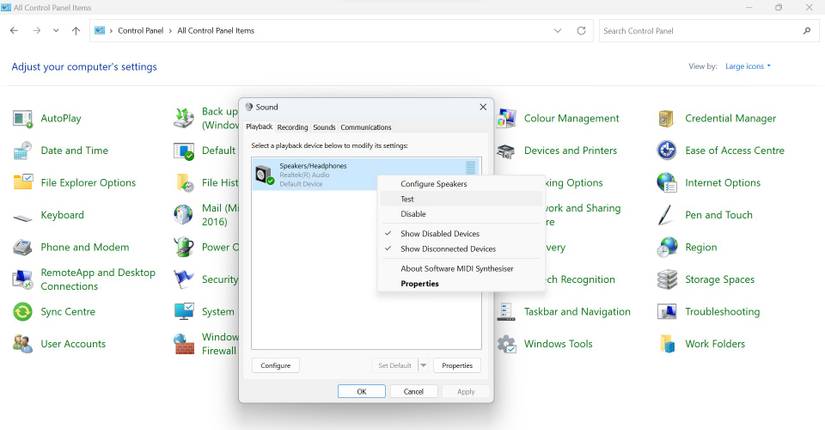Open the Security flag icon
The image size is (825, 430).
point(184,279)
